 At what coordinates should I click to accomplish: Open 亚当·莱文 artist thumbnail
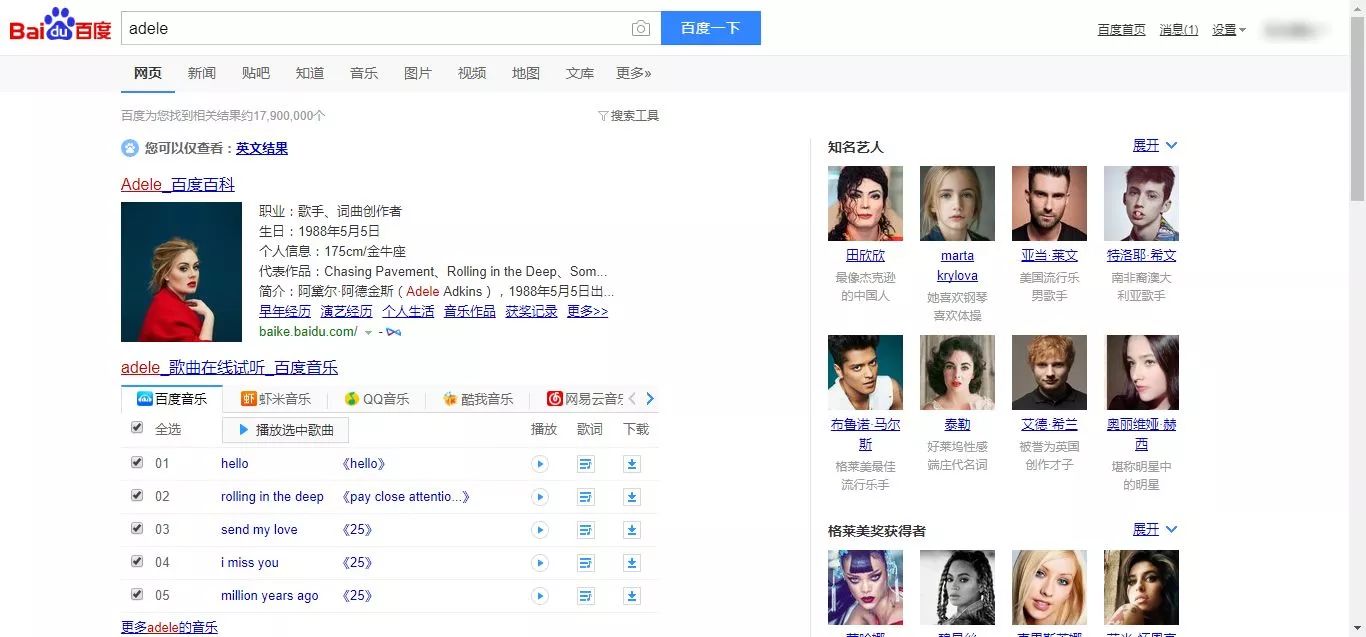click(1049, 203)
